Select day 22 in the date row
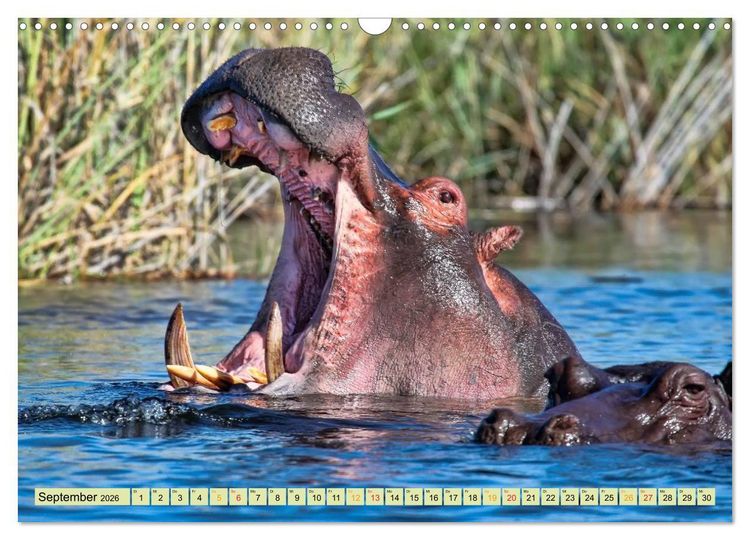This screenshot has height=540, width=750. tap(551, 497)
